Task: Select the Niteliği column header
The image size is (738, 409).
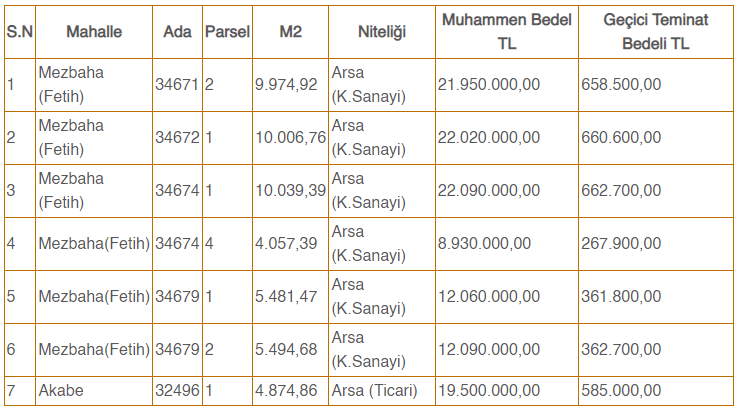Action: [381, 31]
